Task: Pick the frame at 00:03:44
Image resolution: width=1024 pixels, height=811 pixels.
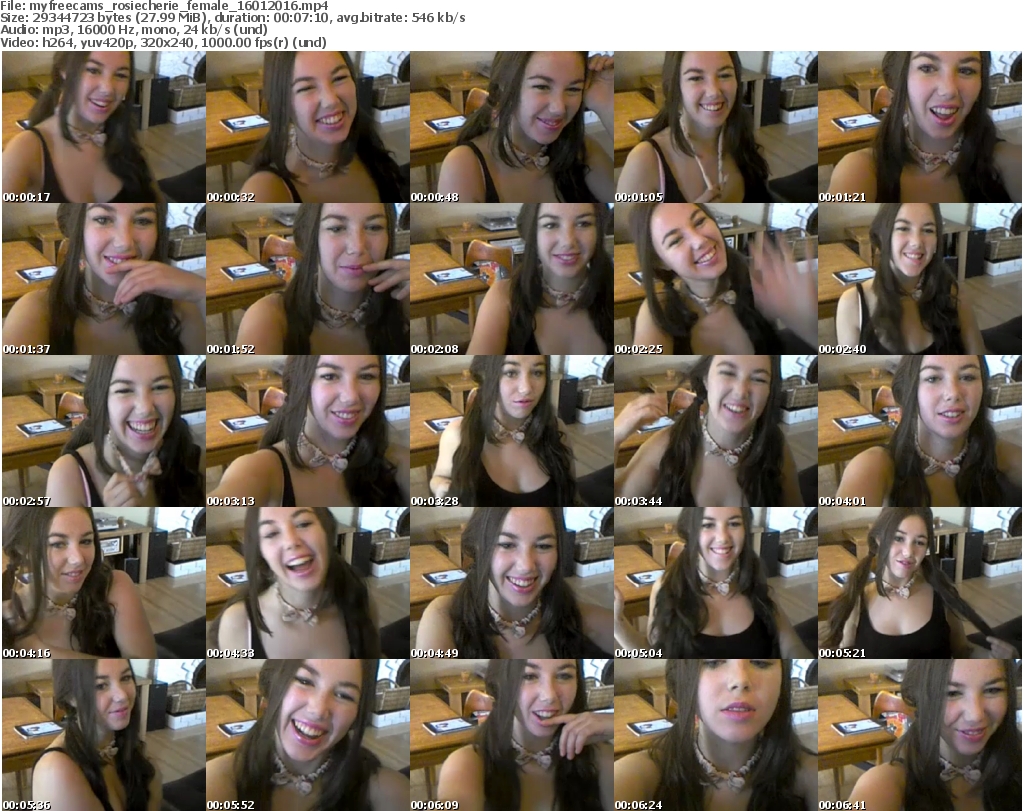Action: point(716,431)
